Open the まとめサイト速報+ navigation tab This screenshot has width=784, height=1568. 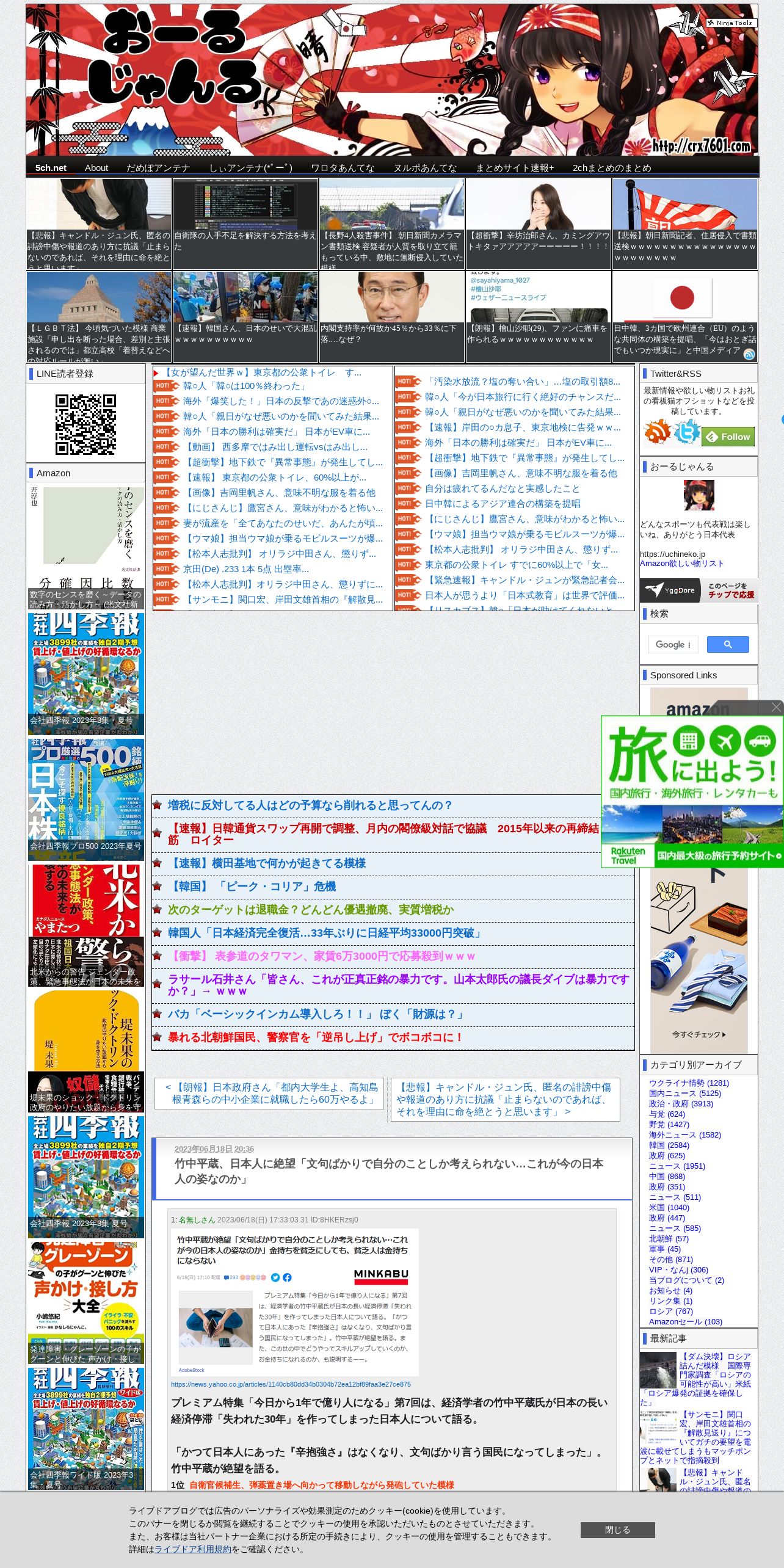point(515,167)
